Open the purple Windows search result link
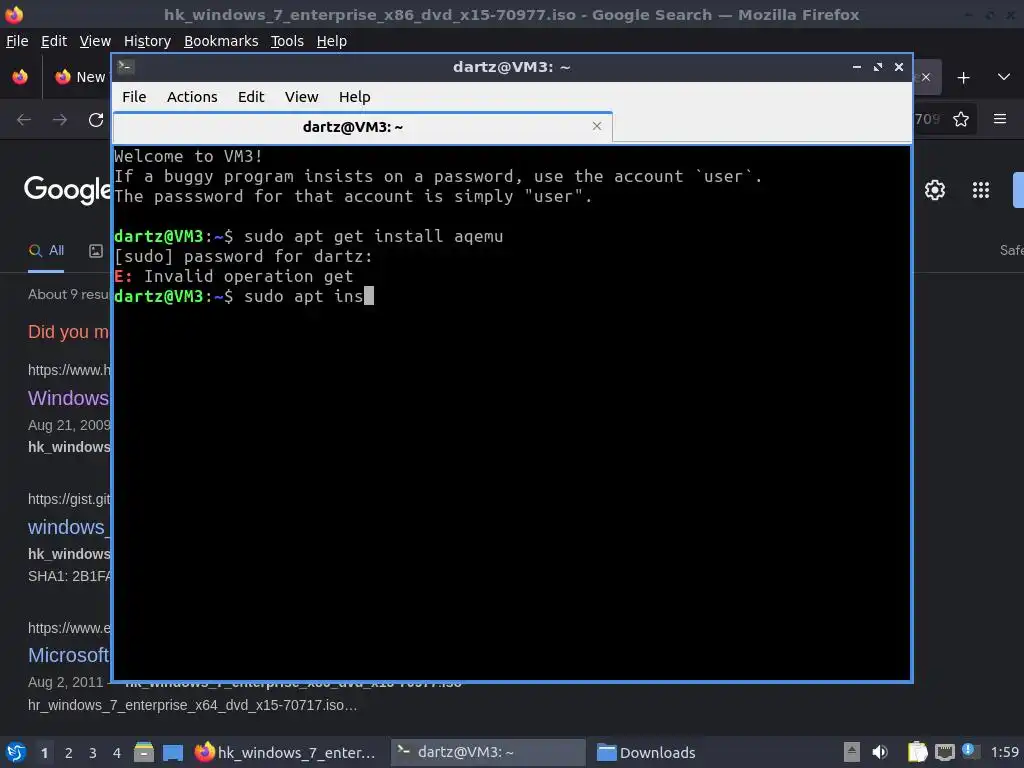1024x768 pixels. (69, 398)
